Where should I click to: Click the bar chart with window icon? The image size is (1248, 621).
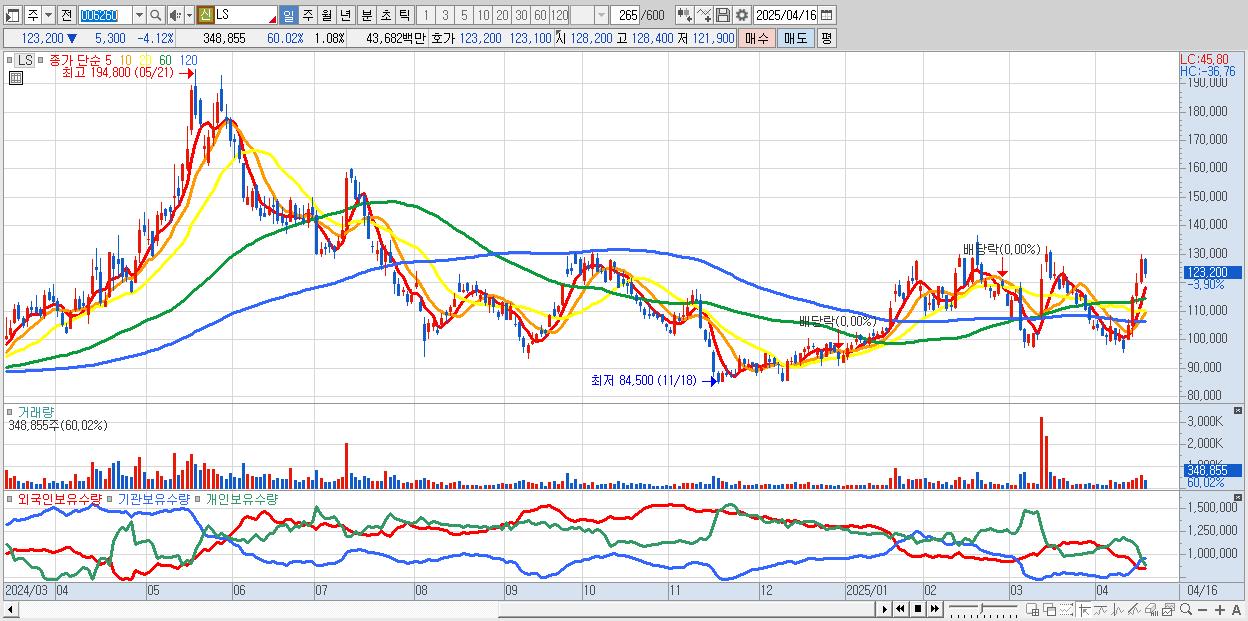click(x=1151, y=609)
